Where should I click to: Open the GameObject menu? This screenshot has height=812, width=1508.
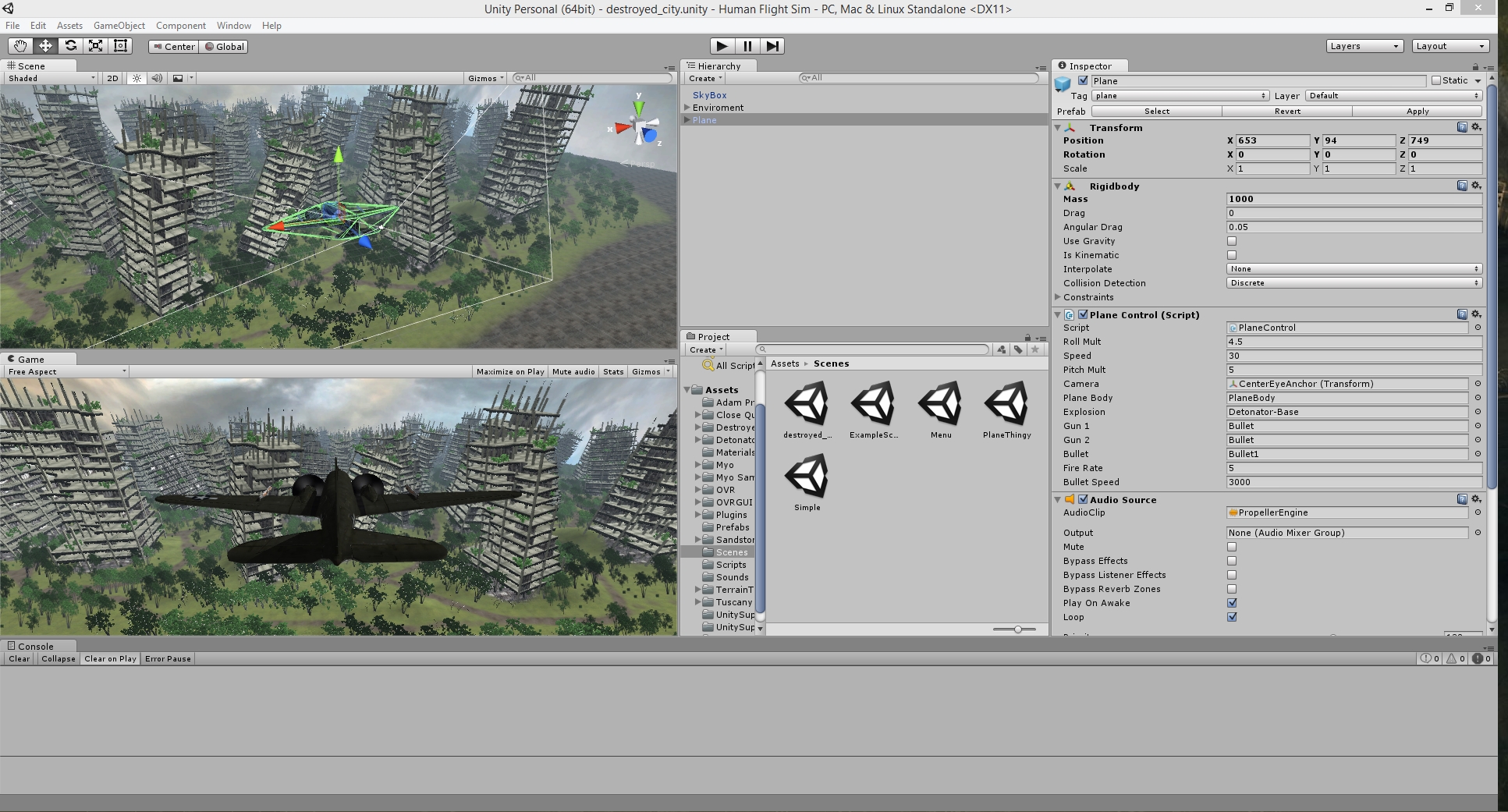click(119, 26)
